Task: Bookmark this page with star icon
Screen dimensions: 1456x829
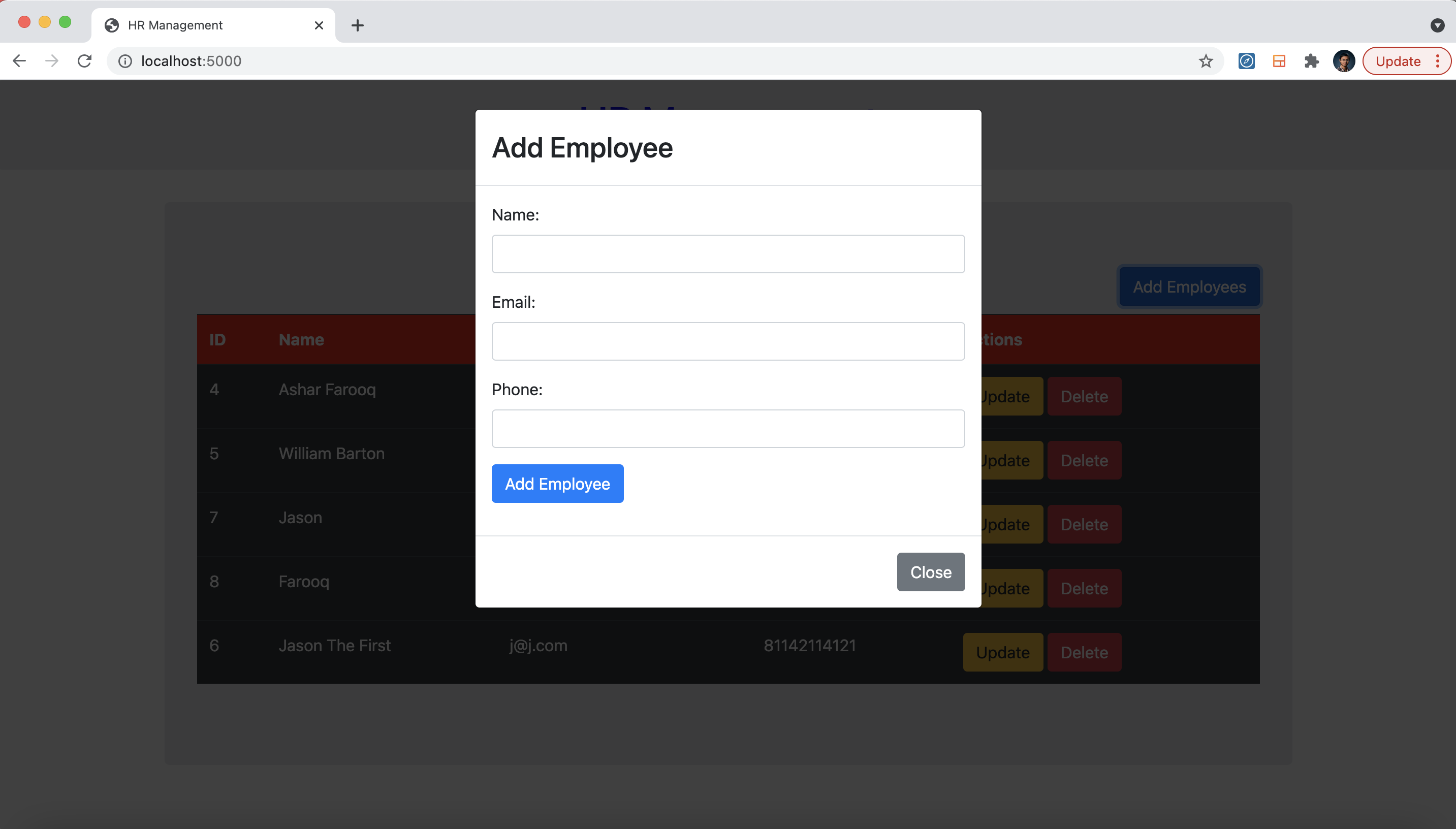Action: click(x=1206, y=61)
